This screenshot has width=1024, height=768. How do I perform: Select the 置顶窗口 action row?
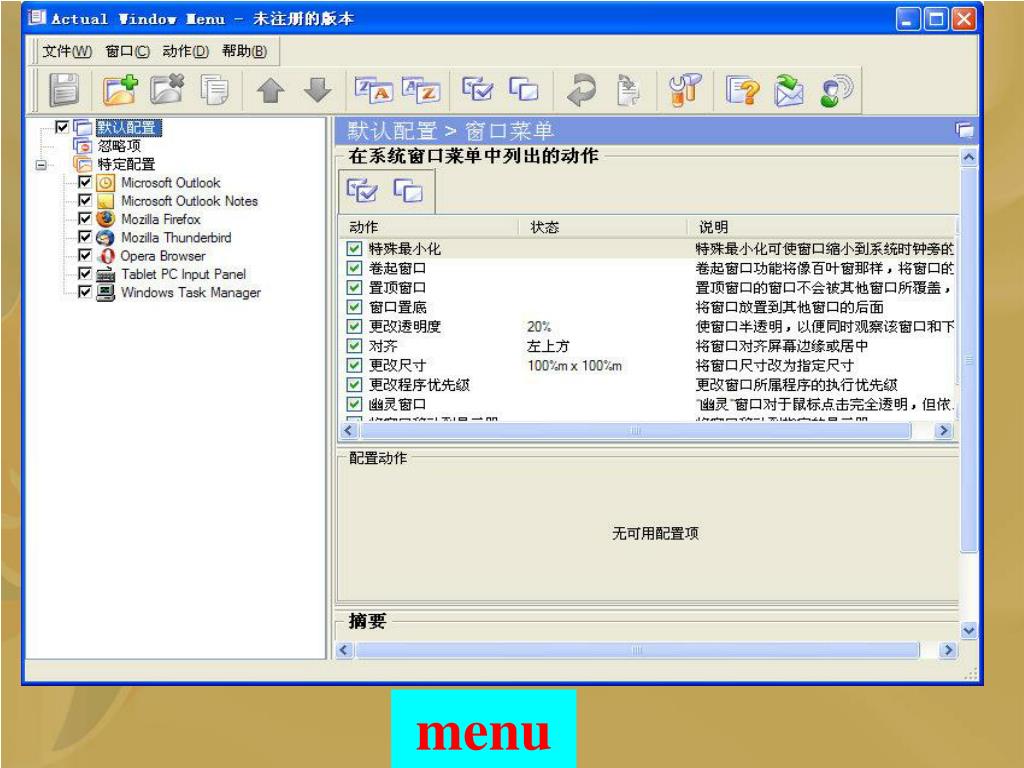click(x=648, y=287)
